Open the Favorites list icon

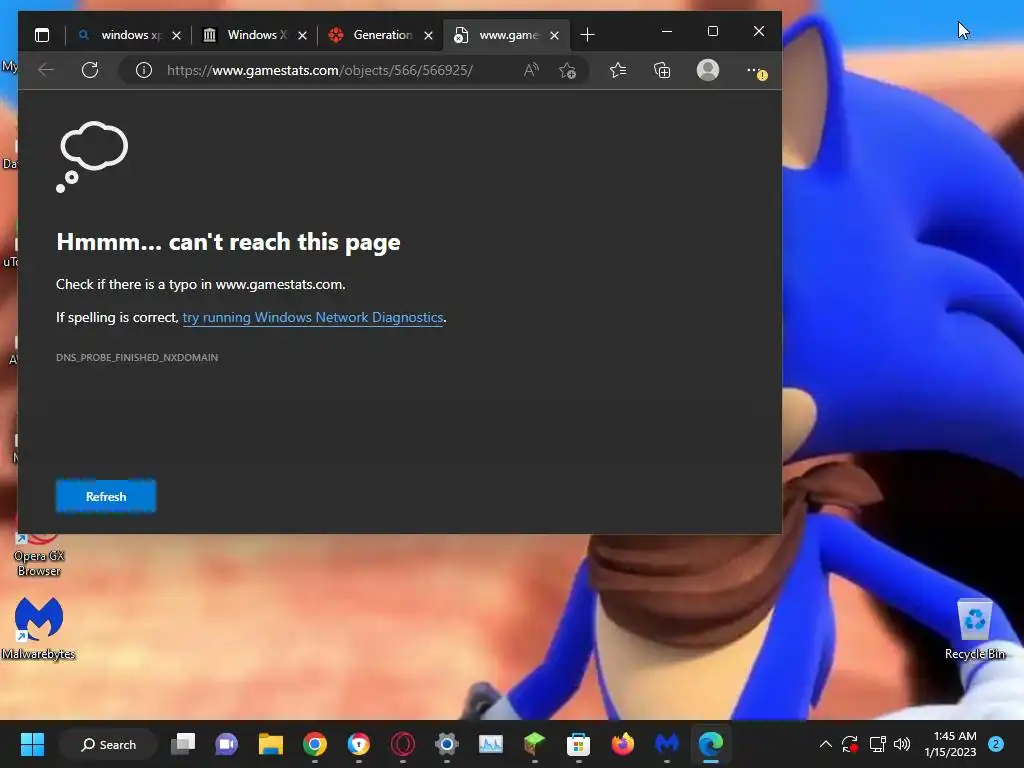[x=618, y=70]
